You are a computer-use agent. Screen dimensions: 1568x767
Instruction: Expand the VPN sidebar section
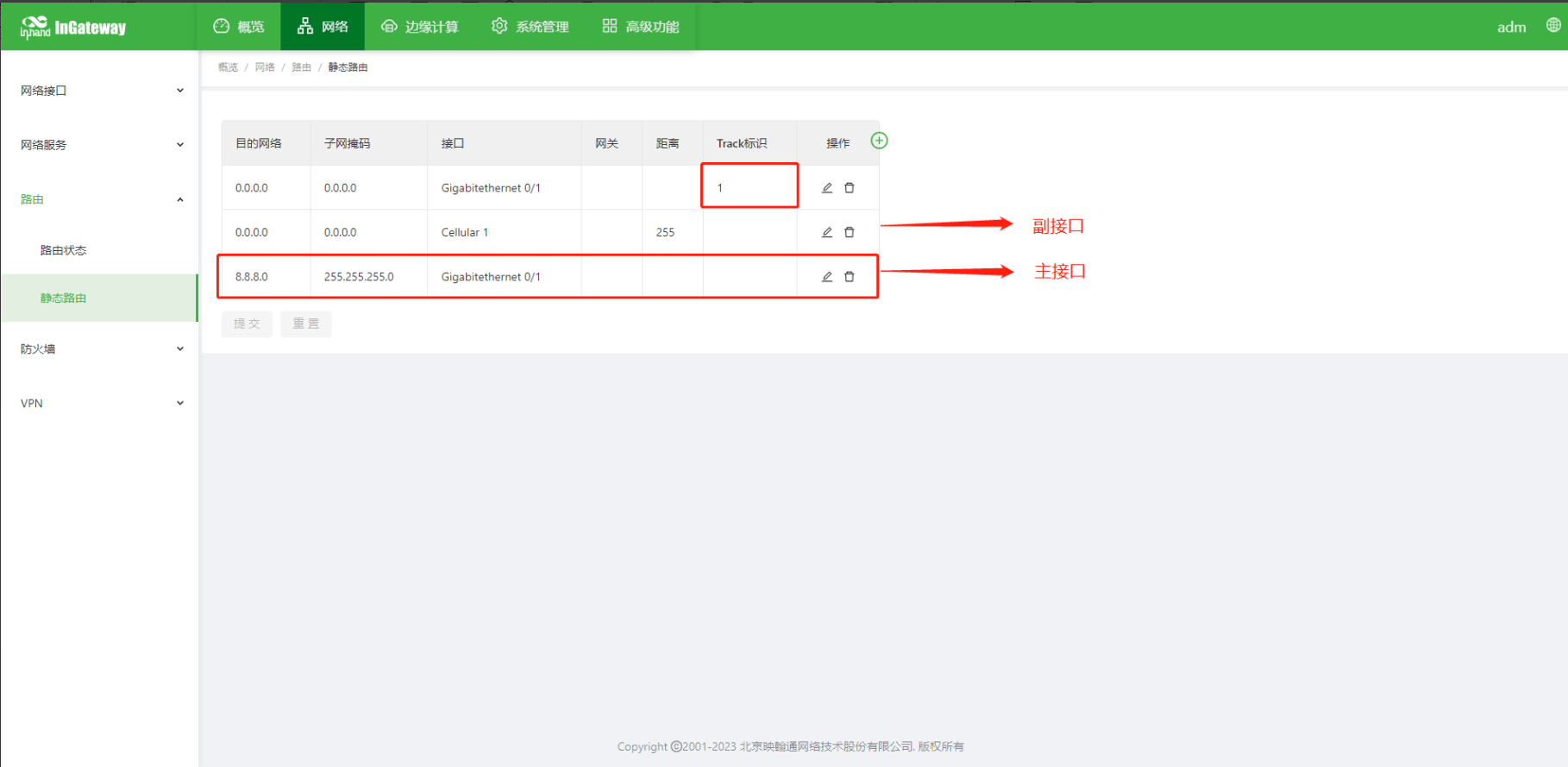(99, 403)
